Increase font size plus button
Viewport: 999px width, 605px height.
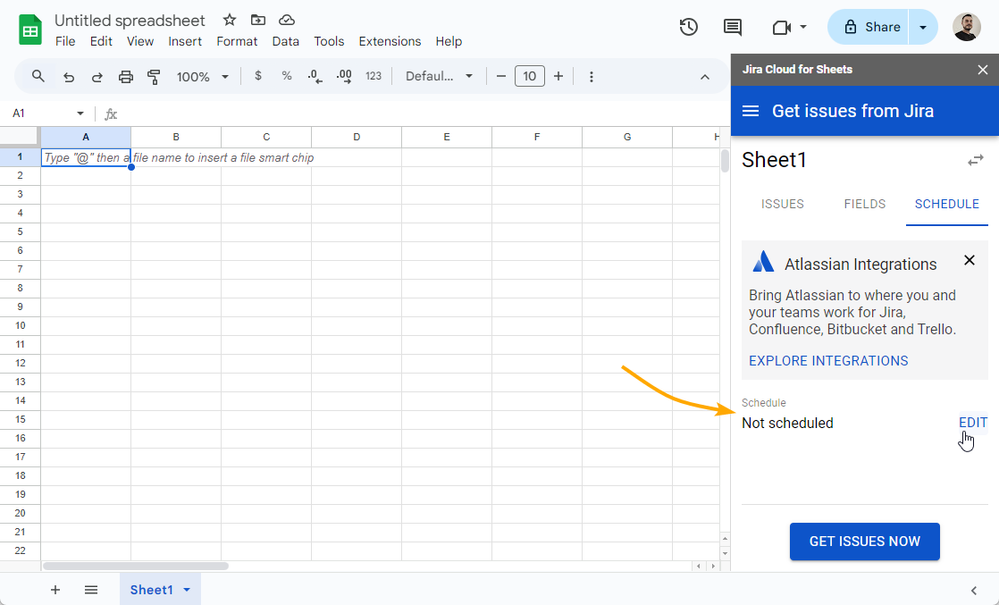(558, 76)
